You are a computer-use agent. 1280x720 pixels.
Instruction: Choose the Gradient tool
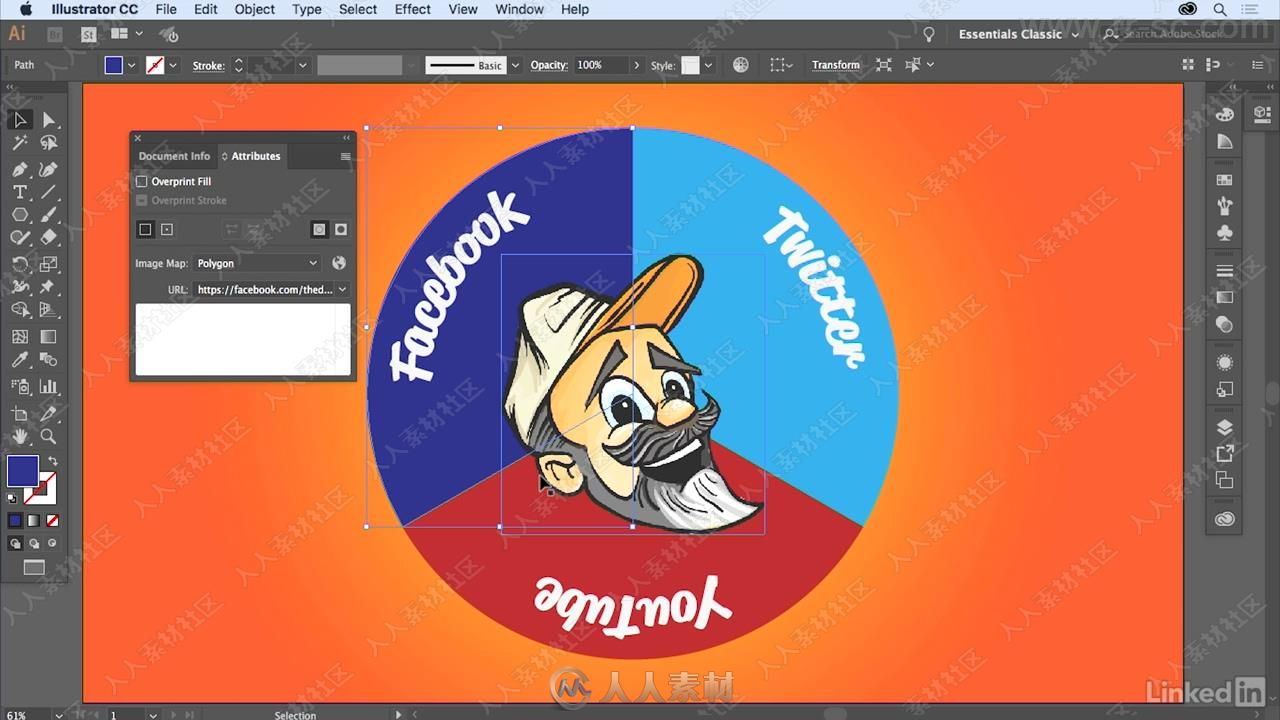tap(48, 337)
